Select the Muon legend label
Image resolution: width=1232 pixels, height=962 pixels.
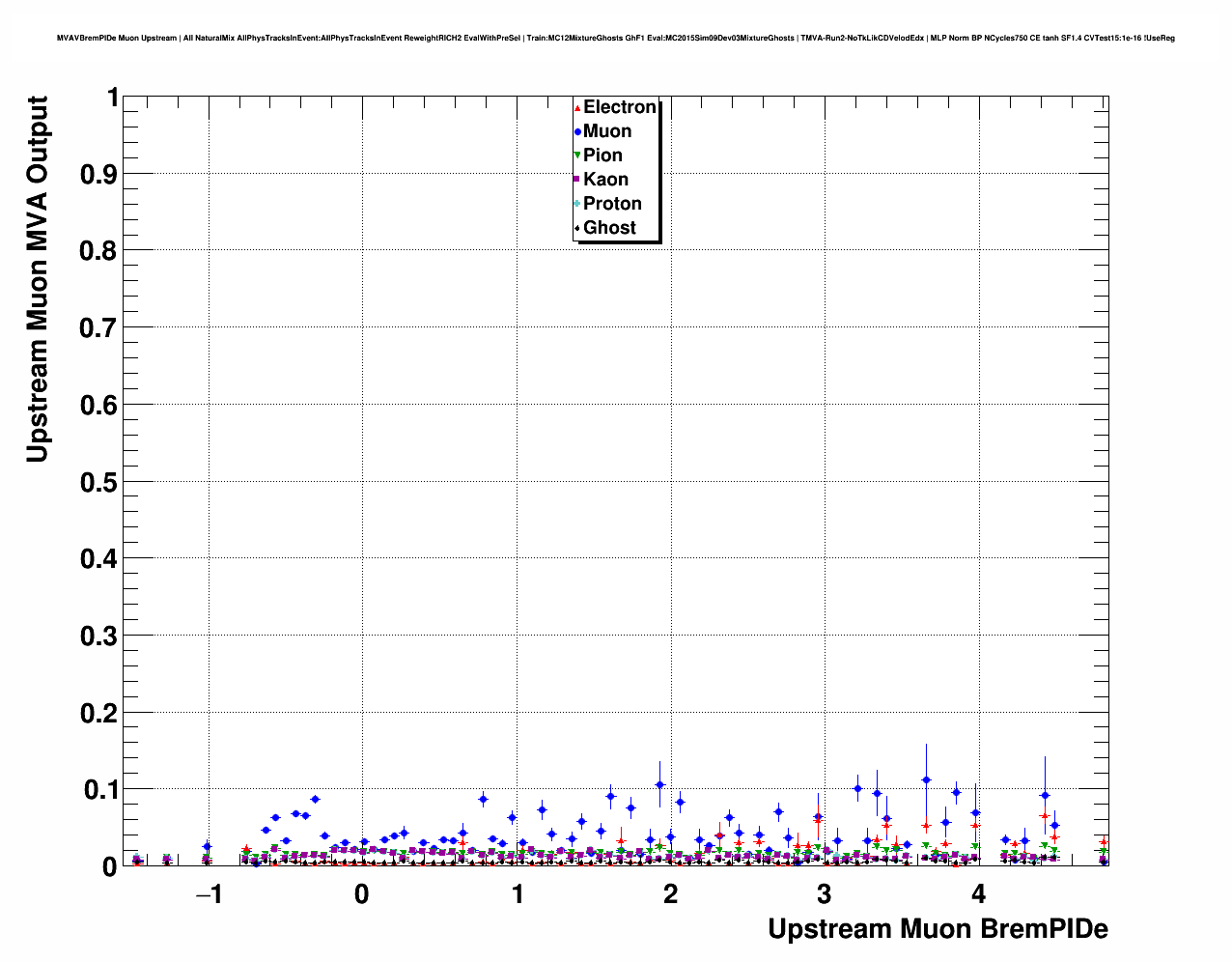(607, 131)
